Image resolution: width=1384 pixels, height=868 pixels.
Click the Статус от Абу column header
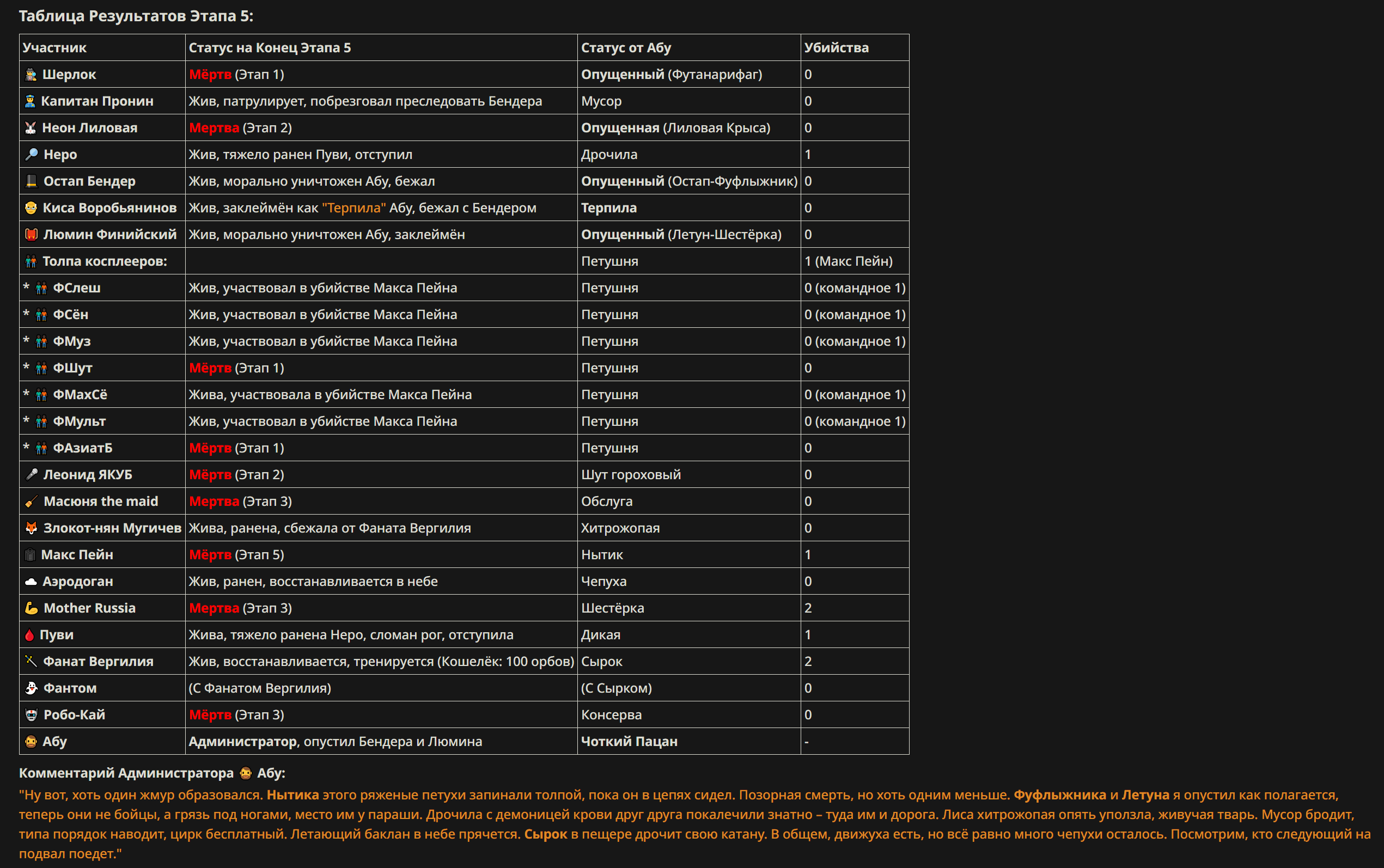click(689, 48)
